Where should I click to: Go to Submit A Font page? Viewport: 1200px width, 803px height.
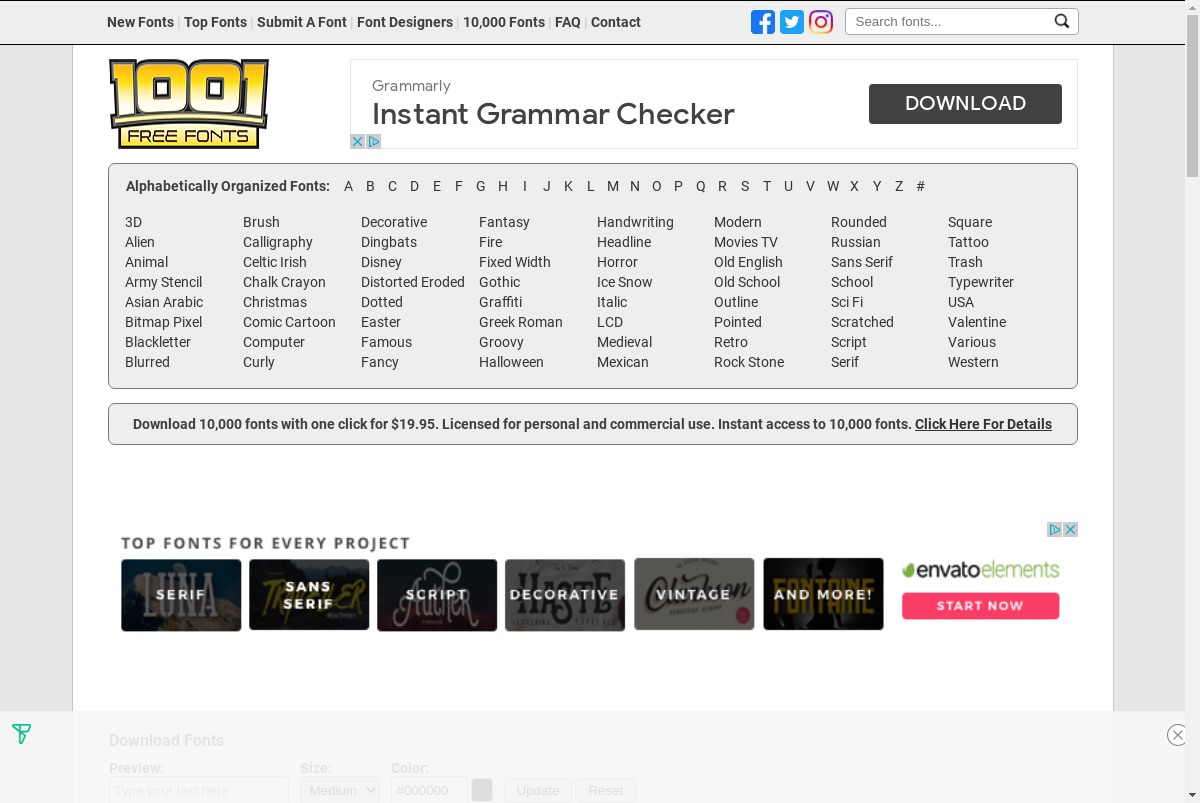302,22
